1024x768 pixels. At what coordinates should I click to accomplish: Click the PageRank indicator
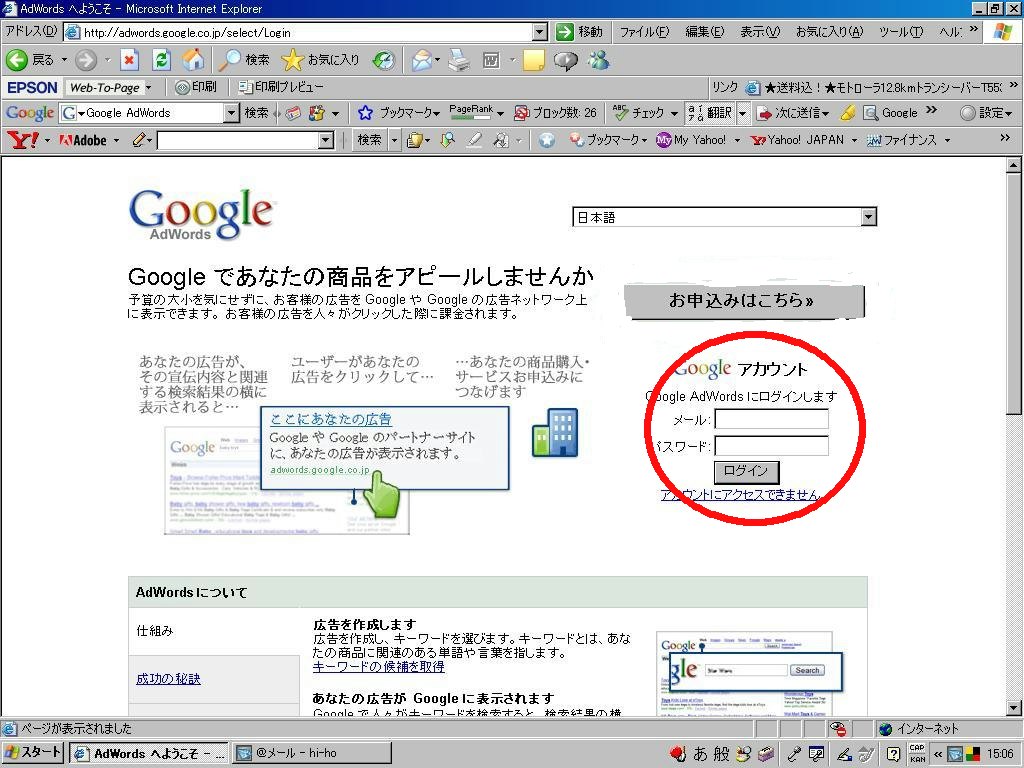[471, 112]
